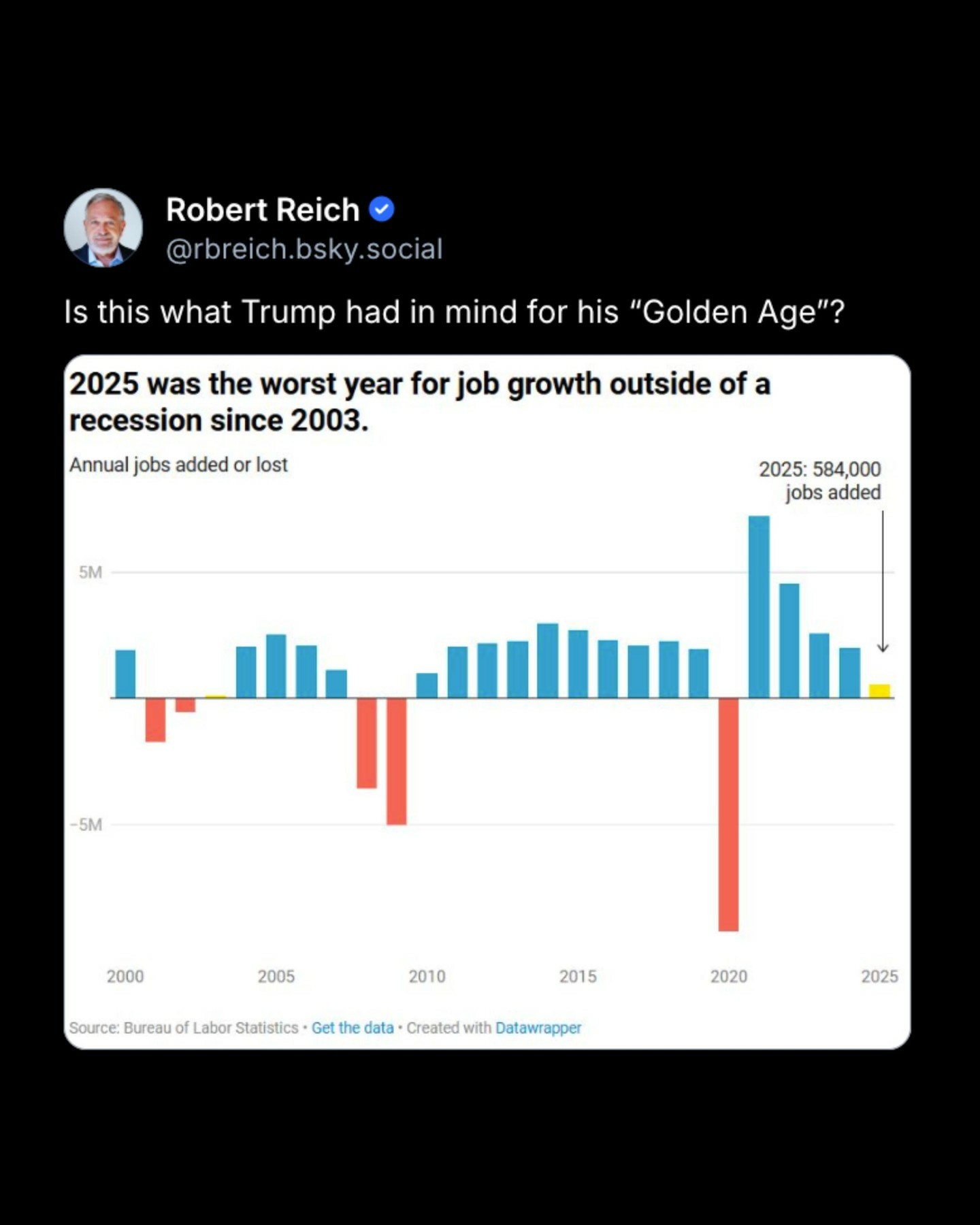This screenshot has height=1225, width=980.
Task: Click the red 2001 bar
Action: pyautogui.click(x=155, y=719)
